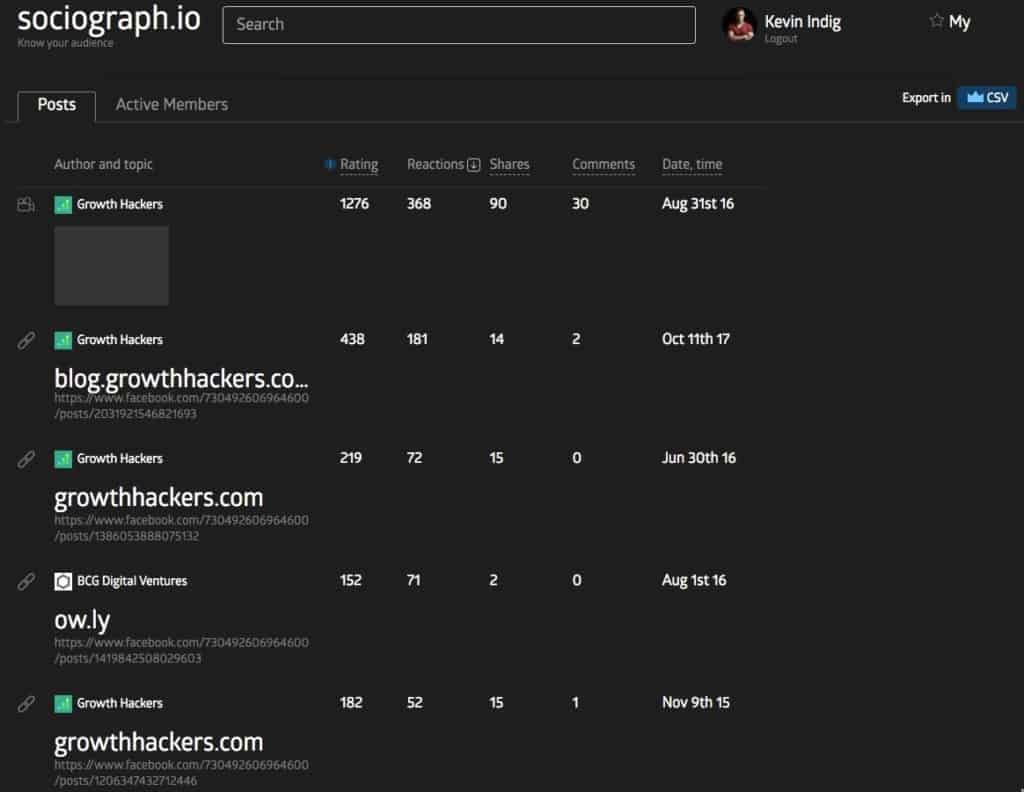The width and height of the screenshot is (1024, 792).
Task: Click Growth Hackers avatar on Aug 31st 16 post
Action: (x=63, y=205)
